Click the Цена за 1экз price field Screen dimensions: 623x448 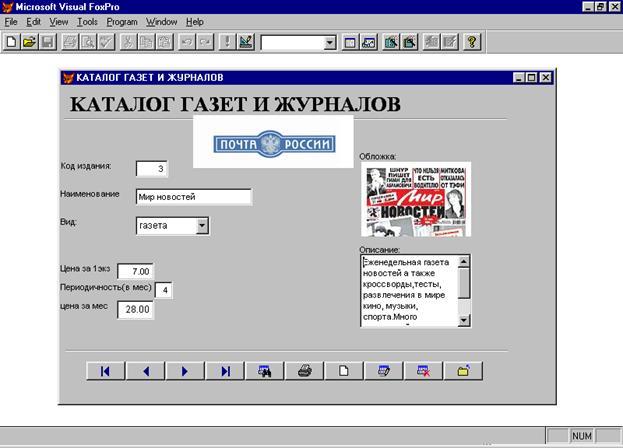135,271
